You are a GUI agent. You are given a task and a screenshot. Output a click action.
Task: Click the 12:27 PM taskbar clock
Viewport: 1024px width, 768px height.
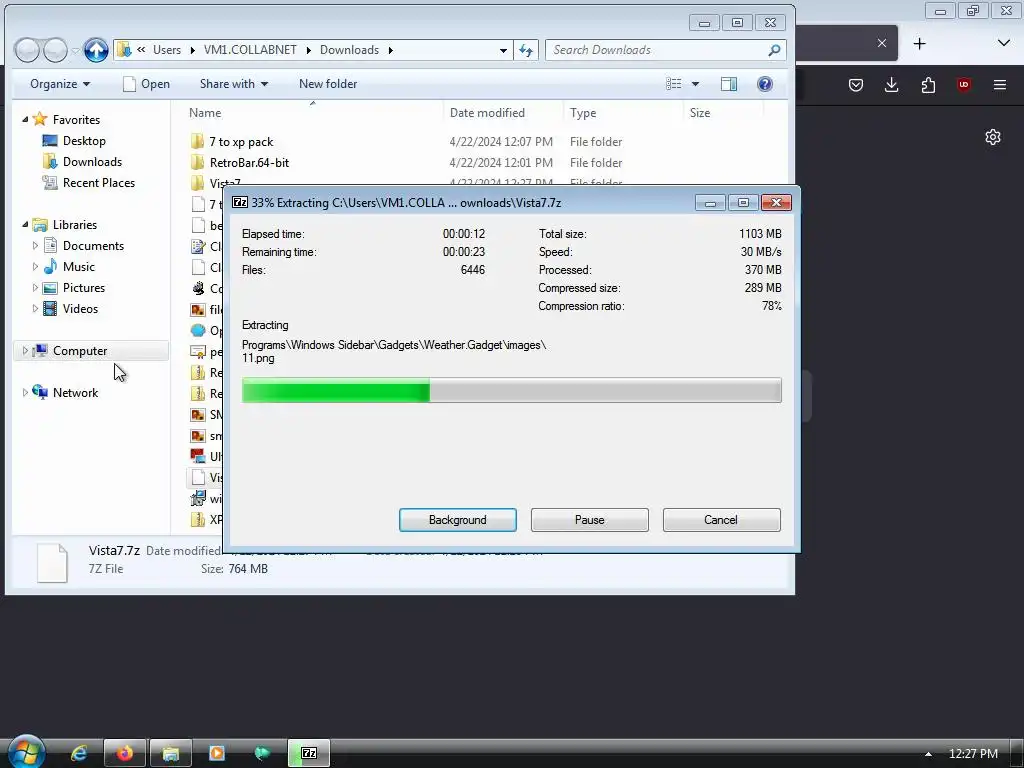click(973, 754)
